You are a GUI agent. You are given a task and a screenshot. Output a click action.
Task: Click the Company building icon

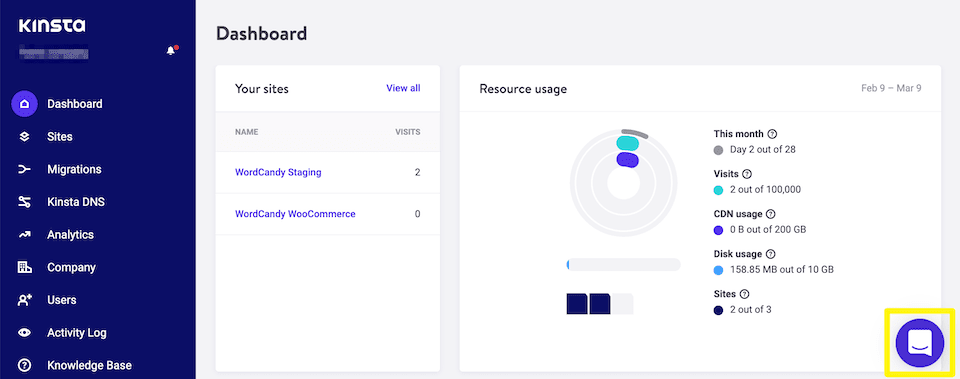click(x=24, y=267)
